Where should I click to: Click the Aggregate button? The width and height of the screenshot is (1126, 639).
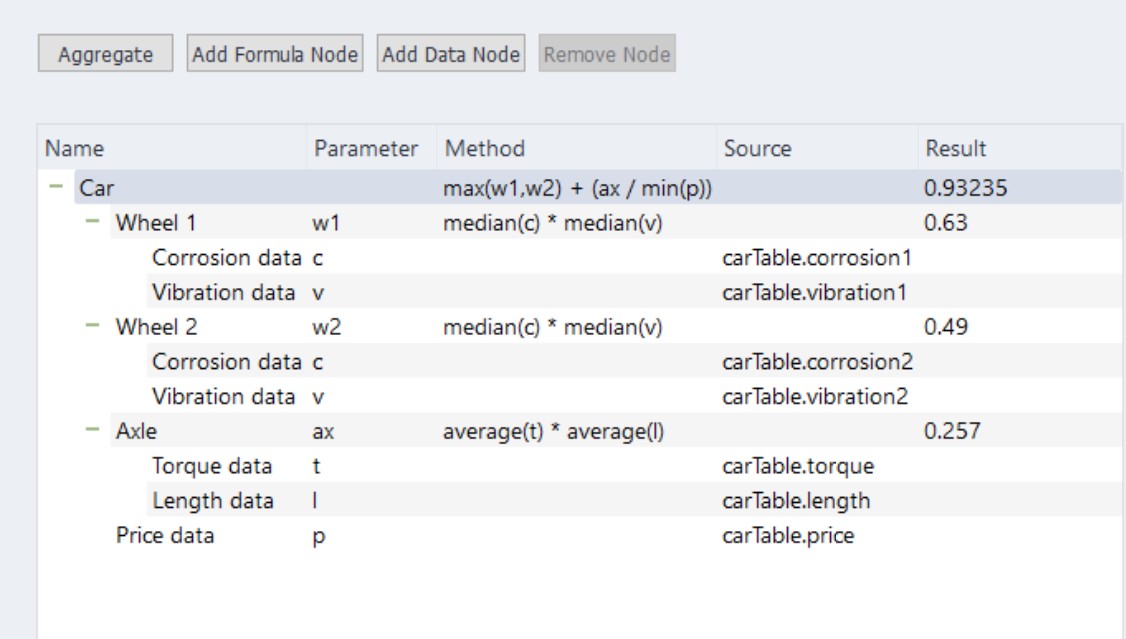105,54
